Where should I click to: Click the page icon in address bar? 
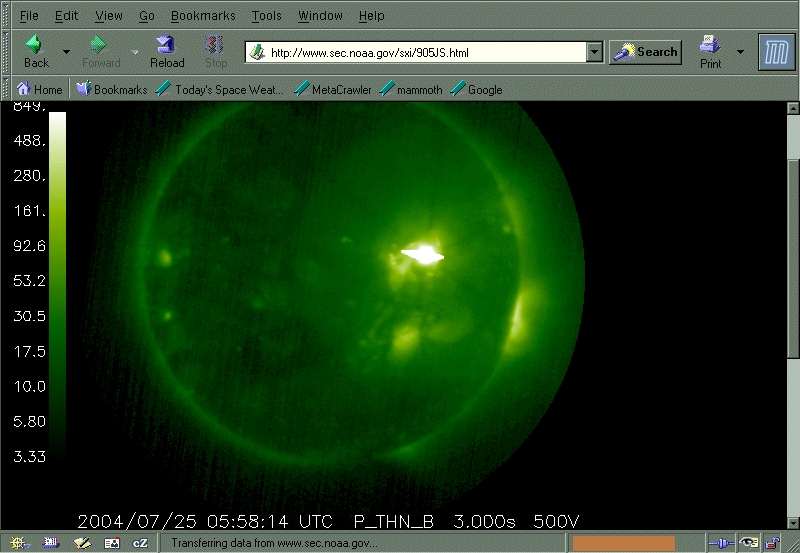258,52
